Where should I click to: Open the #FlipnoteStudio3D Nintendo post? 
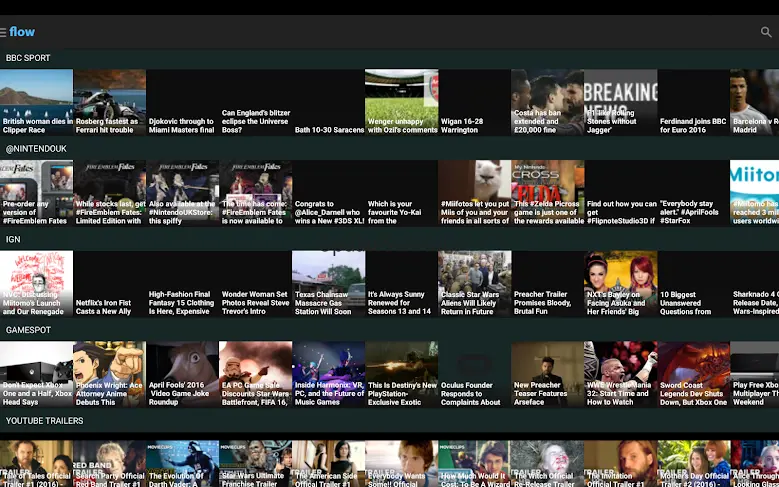(x=620, y=193)
